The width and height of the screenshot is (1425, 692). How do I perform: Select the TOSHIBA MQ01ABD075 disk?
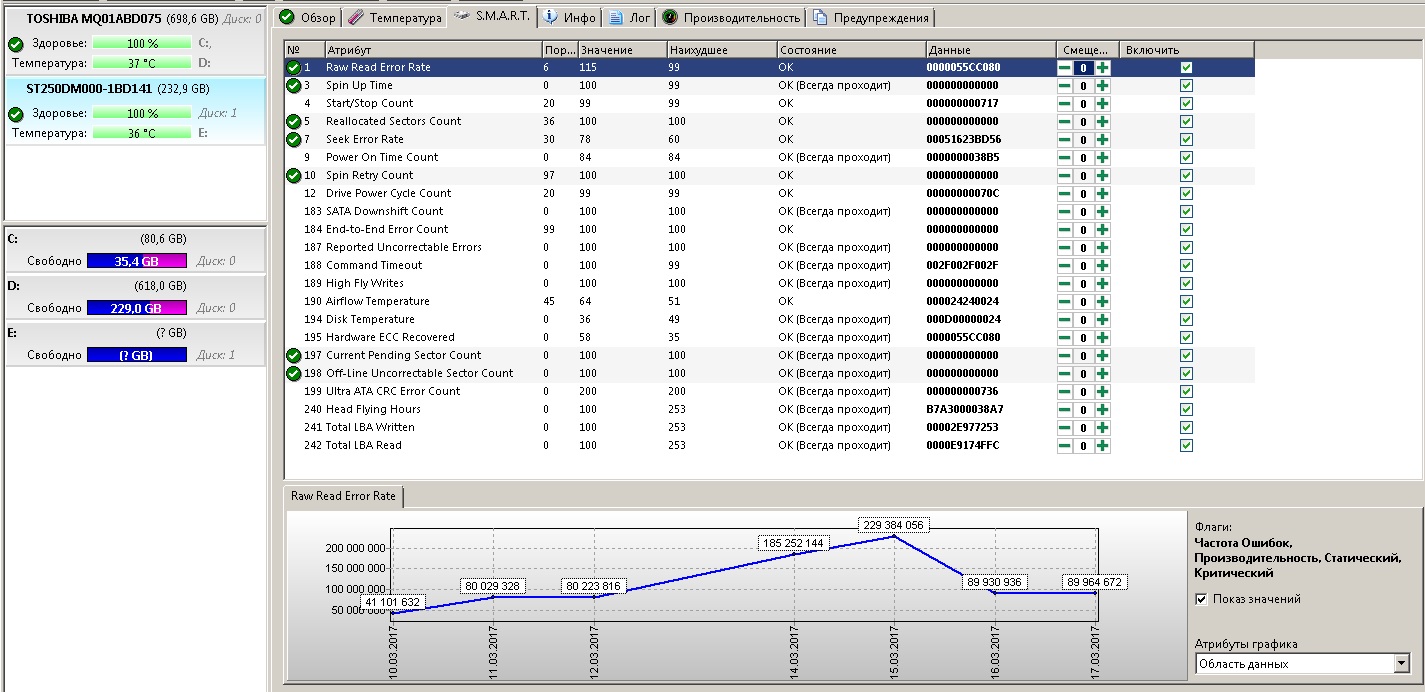(x=135, y=42)
